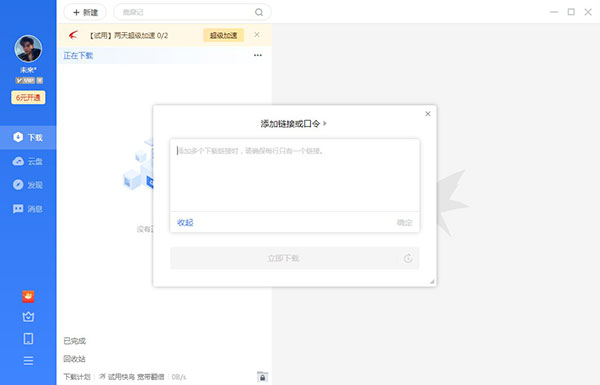
Task: Click the red game icon in sidebar bottom
Action: click(x=28, y=296)
